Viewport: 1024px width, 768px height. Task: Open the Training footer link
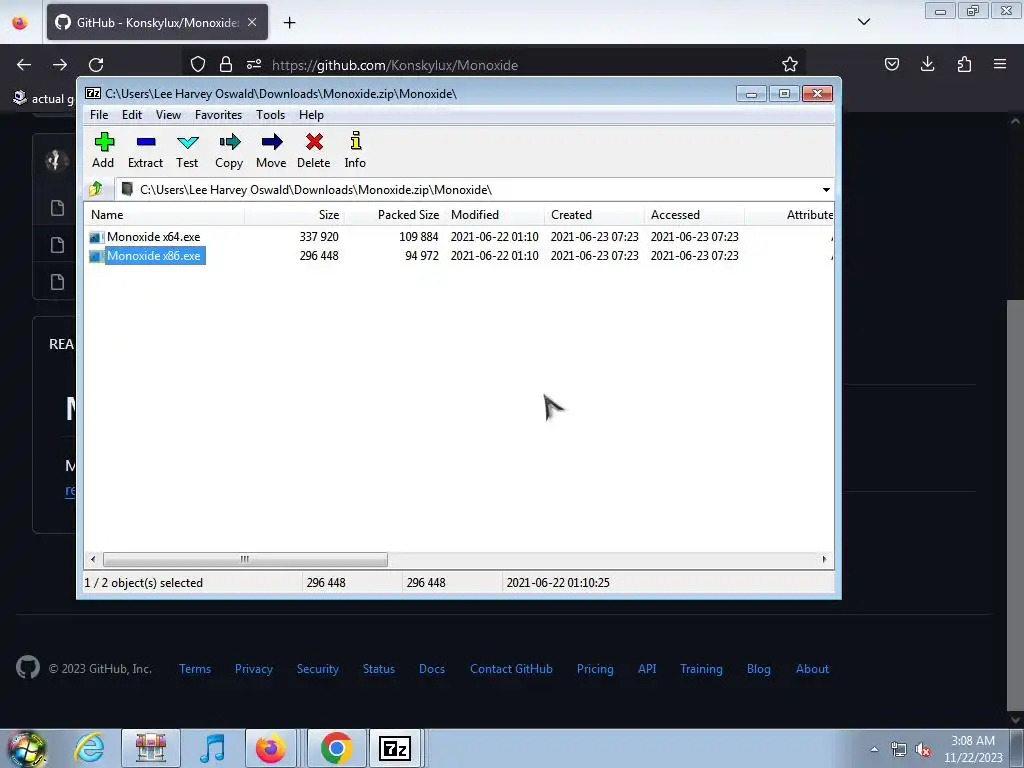(701, 669)
